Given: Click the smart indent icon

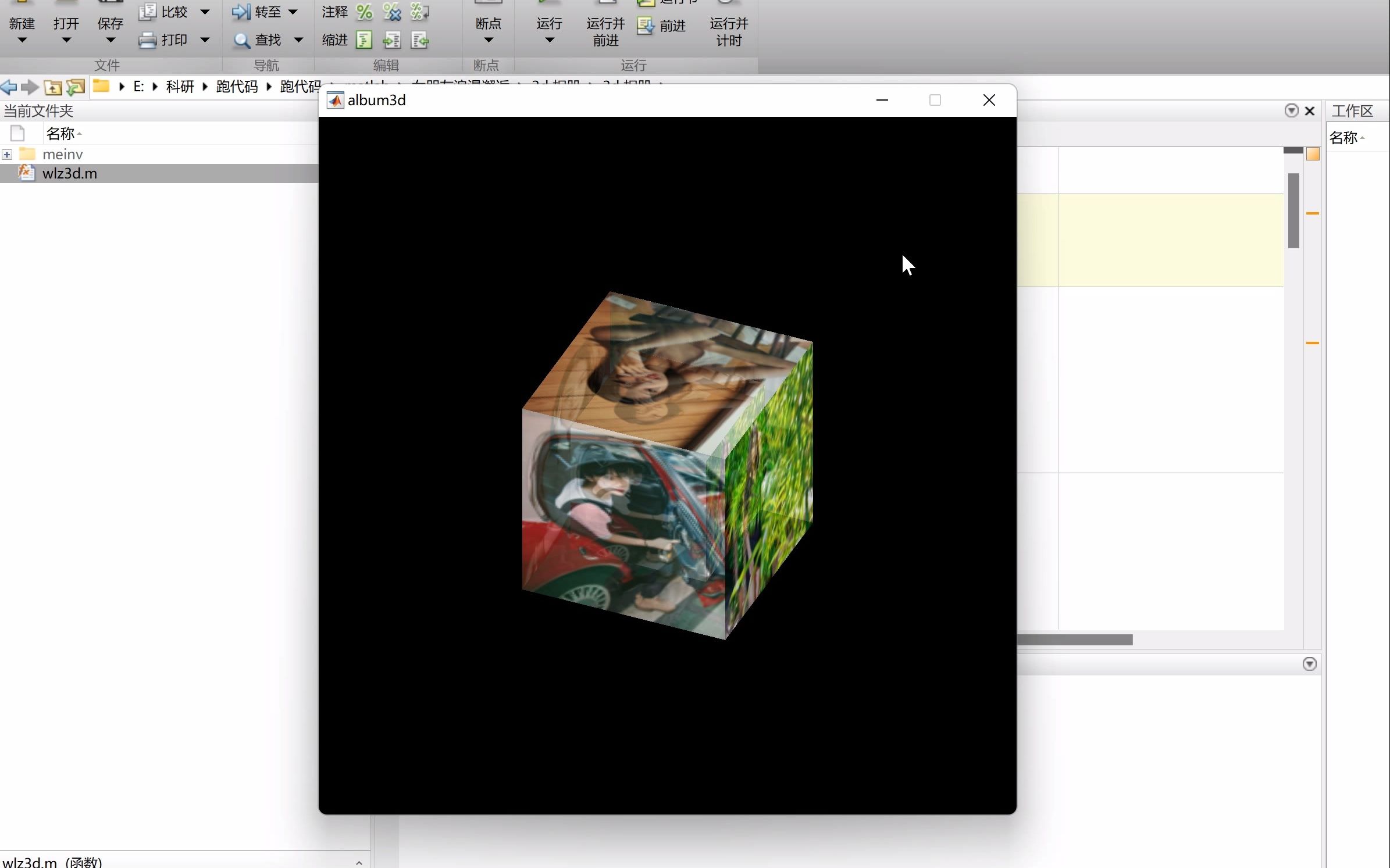Looking at the screenshot, I should [x=364, y=40].
